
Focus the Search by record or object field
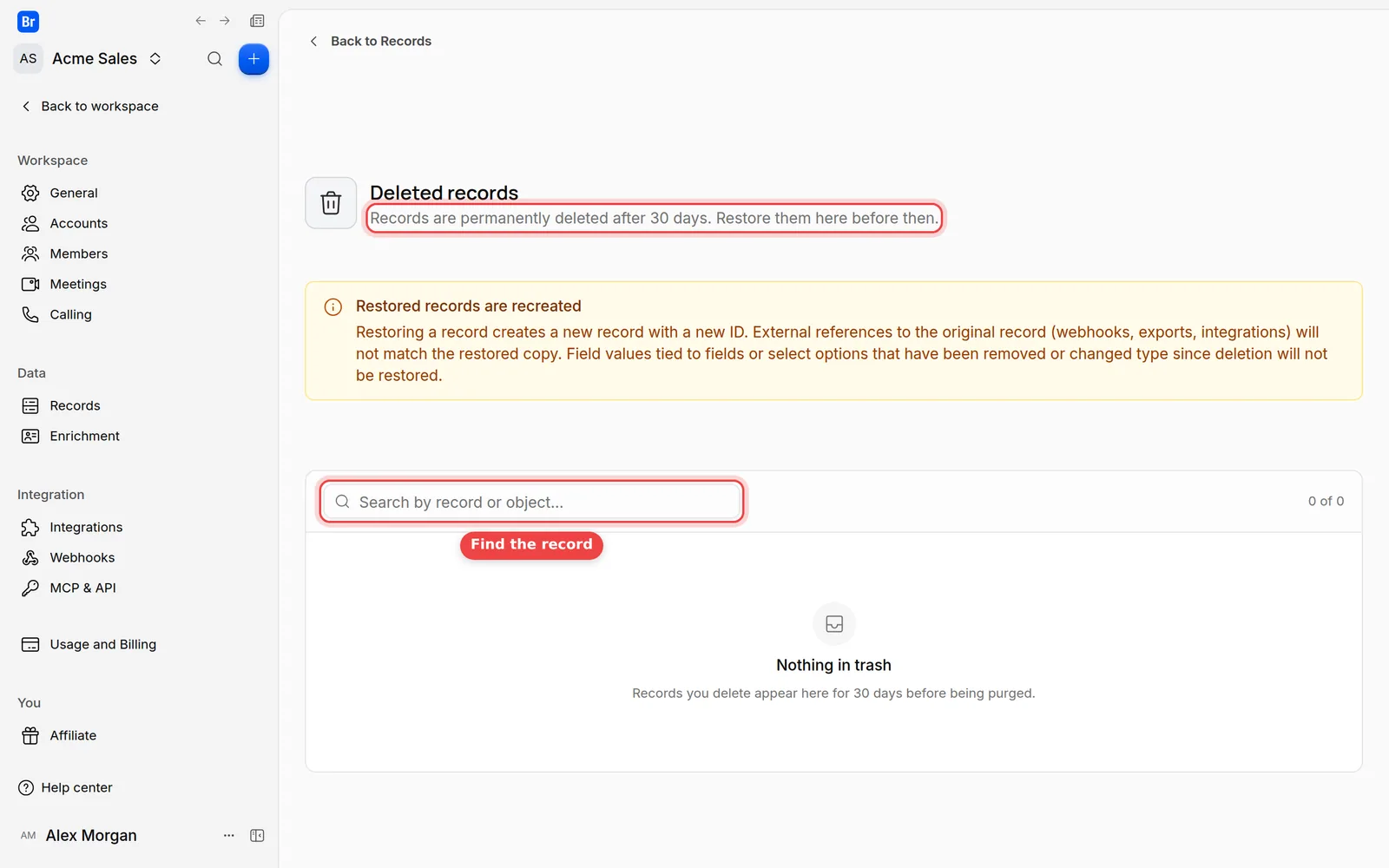click(531, 502)
